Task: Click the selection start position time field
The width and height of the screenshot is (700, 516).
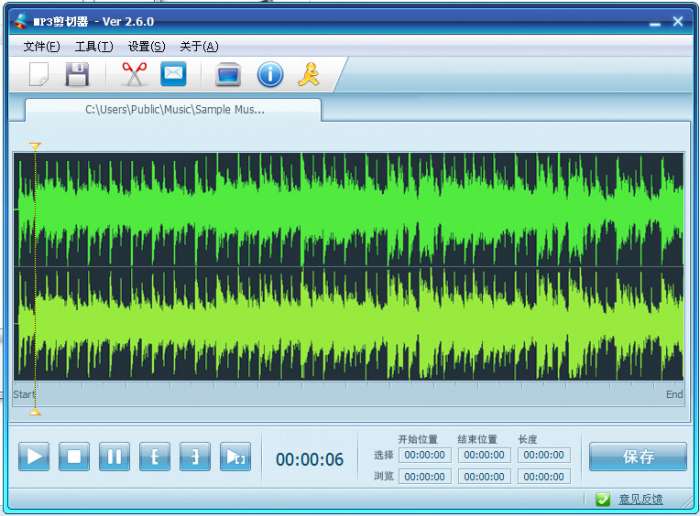Action: 424,455
